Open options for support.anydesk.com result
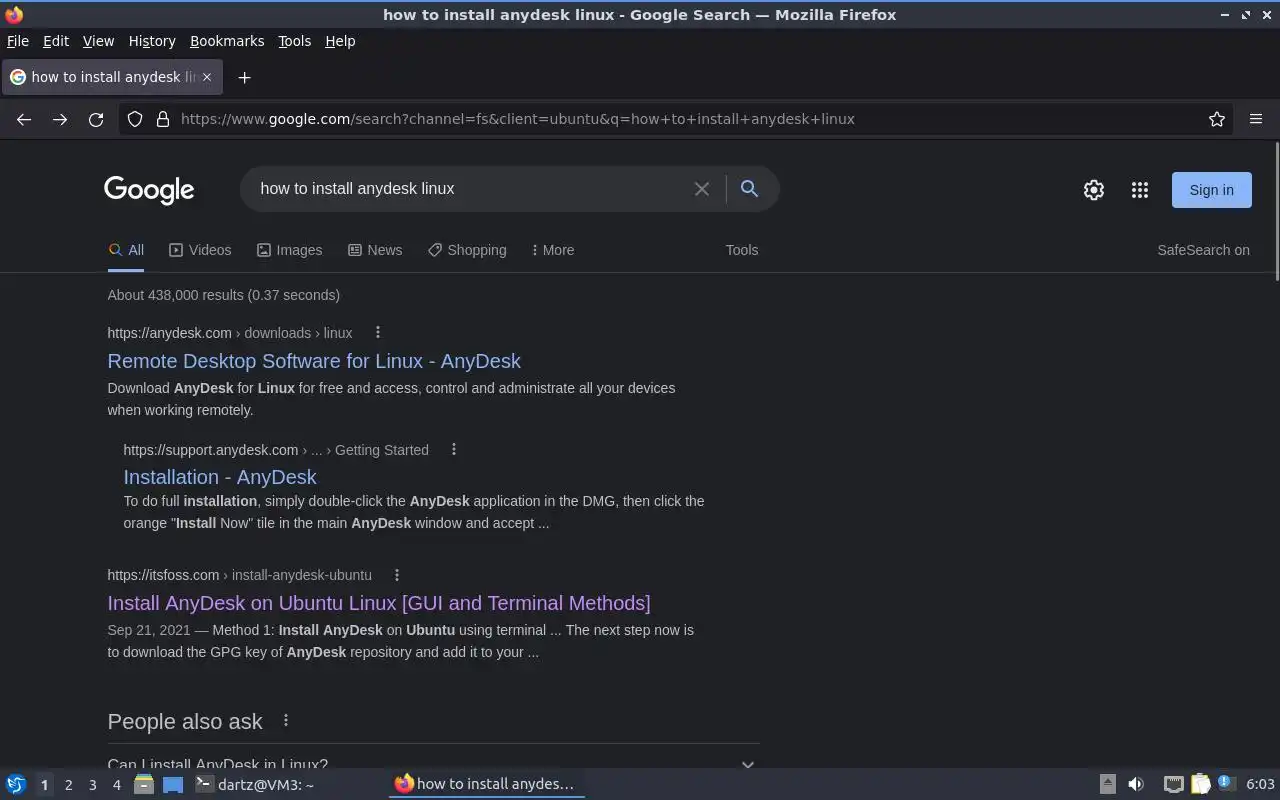 454,450
